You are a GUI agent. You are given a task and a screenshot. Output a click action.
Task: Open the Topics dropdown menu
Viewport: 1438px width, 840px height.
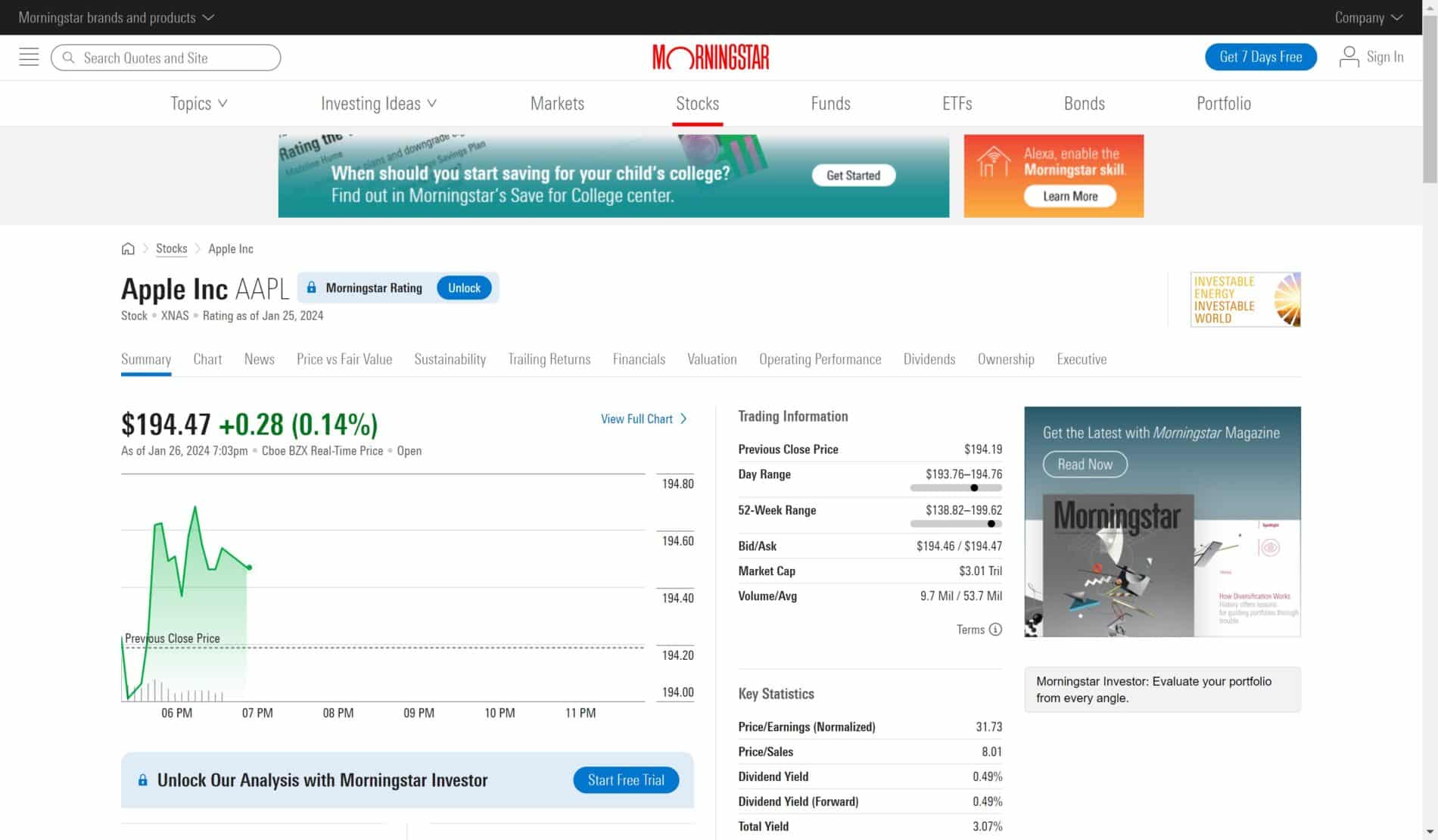coord(198,104)
